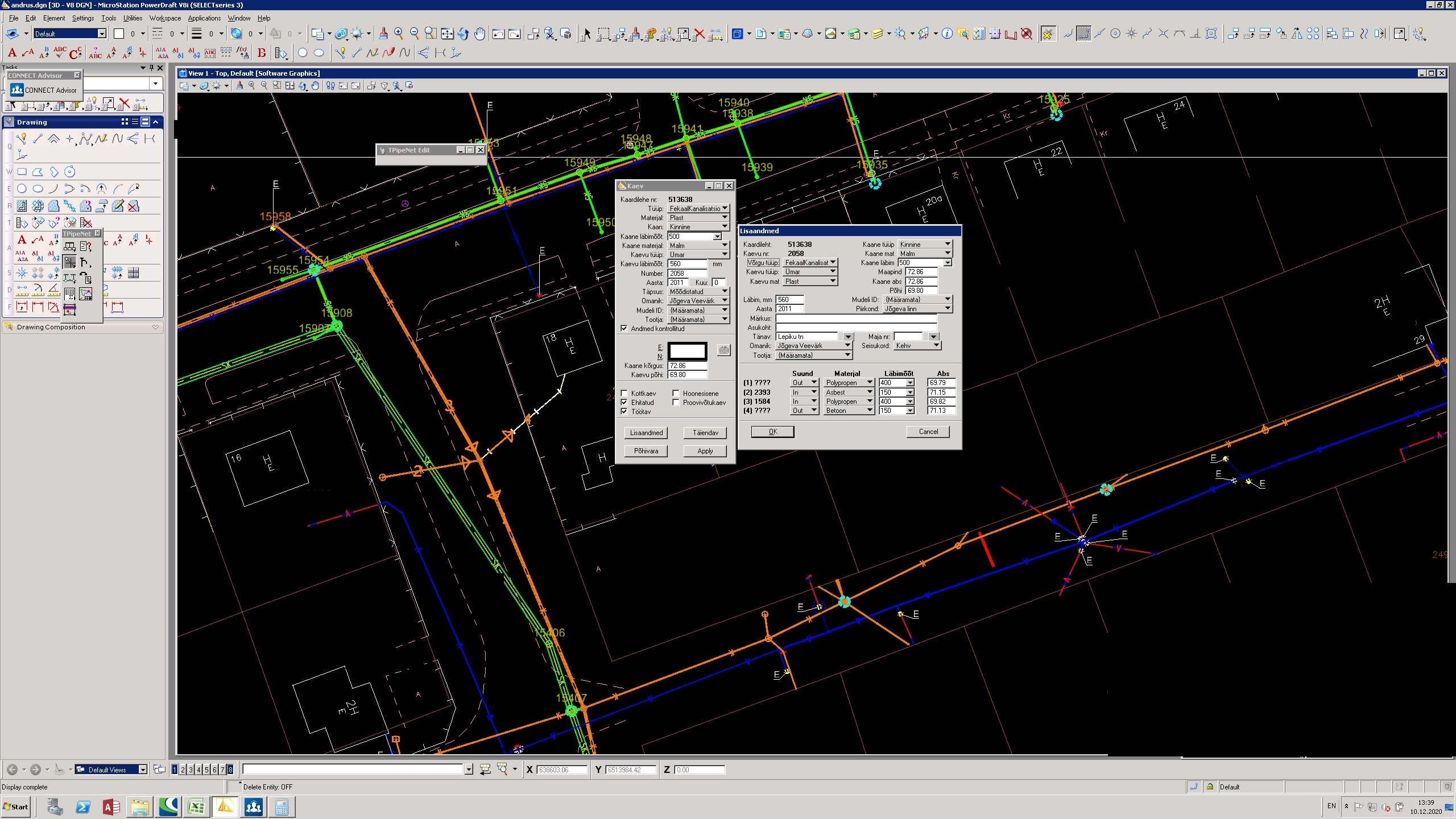The width and height of the screenshot is (1456, 819).
Task: Click the Place Text red A icon
Action: click(x=13, y=53)
